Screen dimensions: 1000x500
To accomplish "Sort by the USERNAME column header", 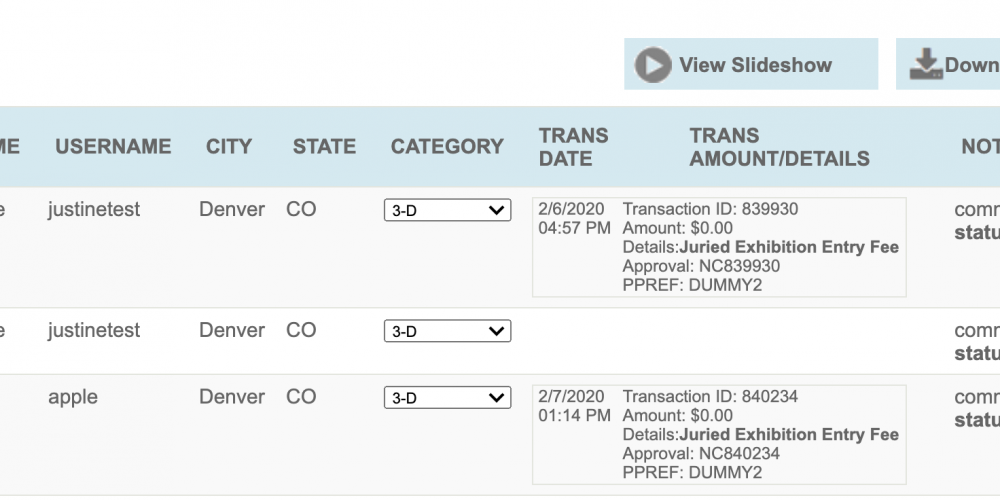I will (113, 147).
